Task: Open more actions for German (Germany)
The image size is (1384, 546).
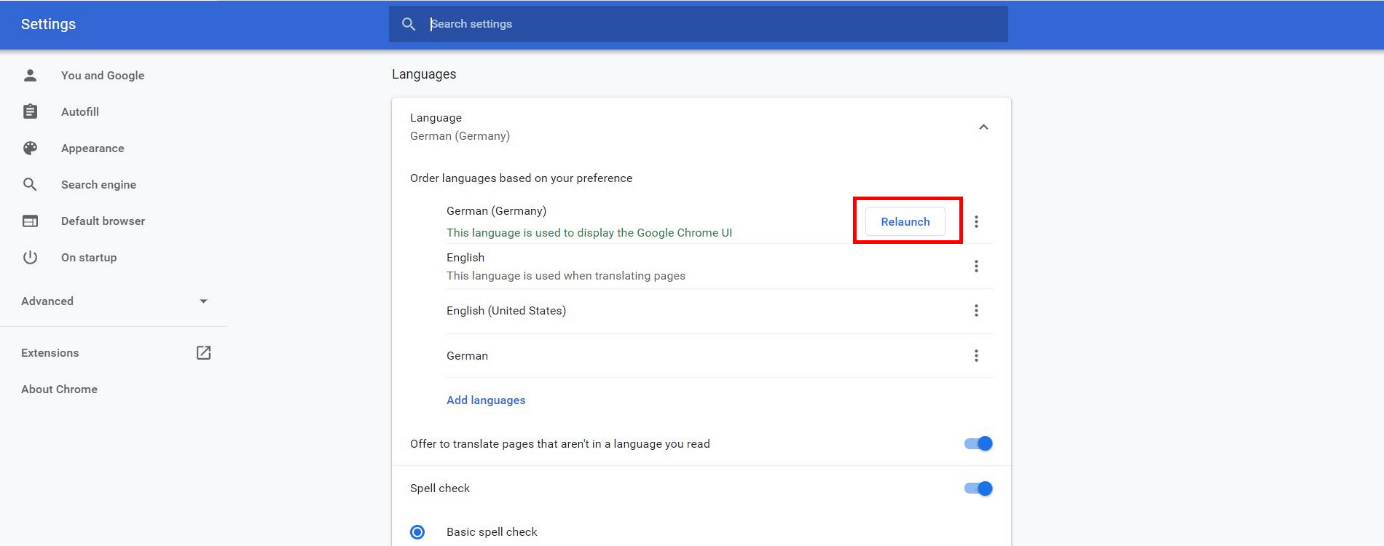Action: [x=977, y=222]
